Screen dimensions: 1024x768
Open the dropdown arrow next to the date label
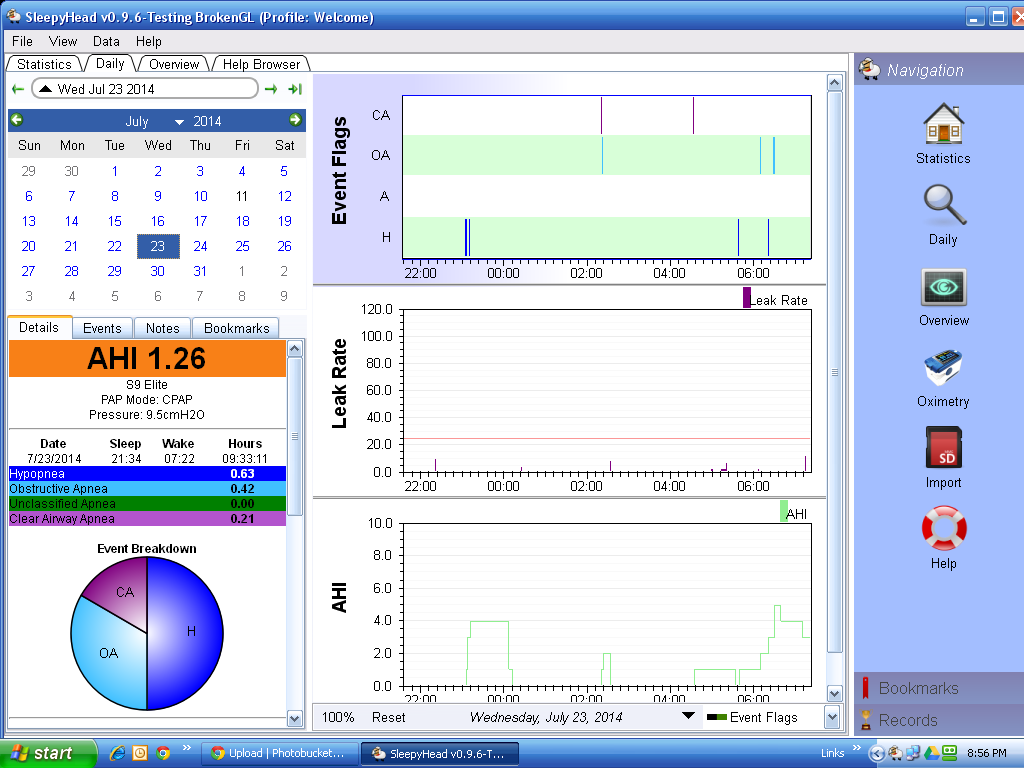point(687,716)
